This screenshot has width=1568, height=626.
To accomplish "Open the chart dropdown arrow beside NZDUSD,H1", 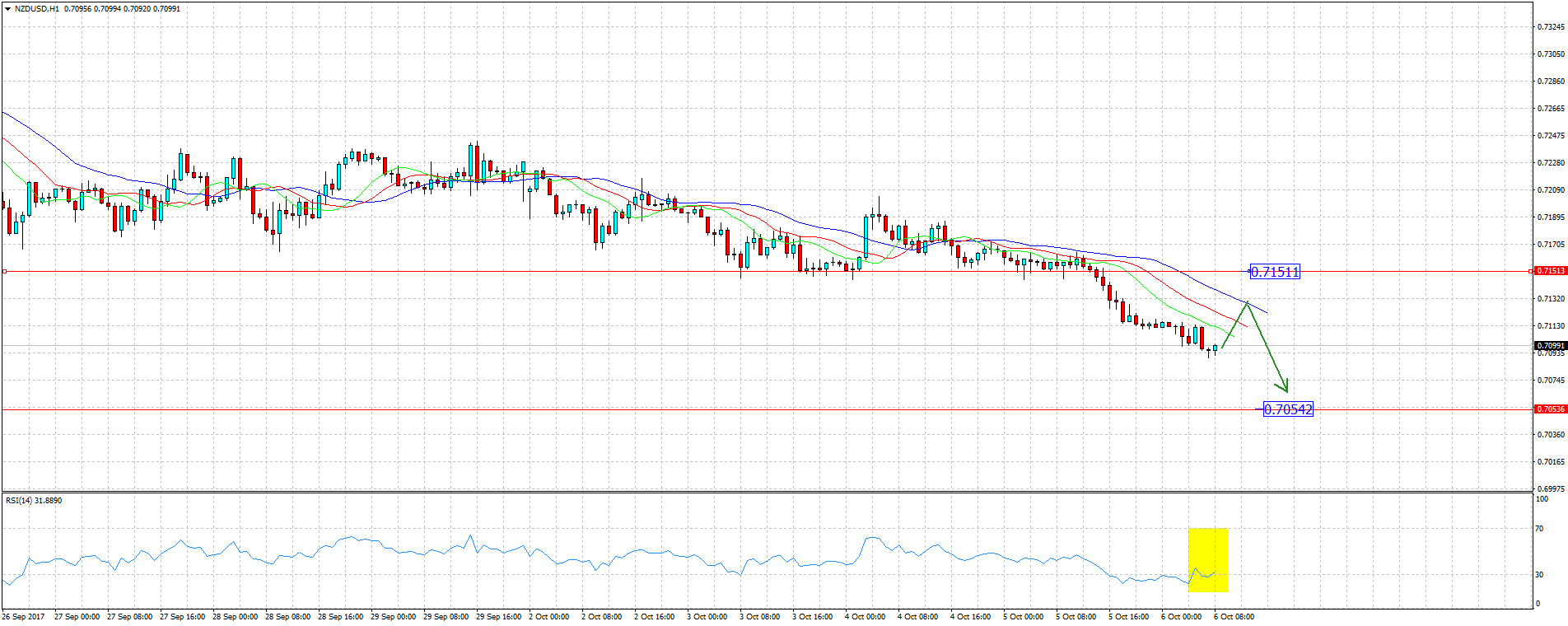I will coord(7,9).
